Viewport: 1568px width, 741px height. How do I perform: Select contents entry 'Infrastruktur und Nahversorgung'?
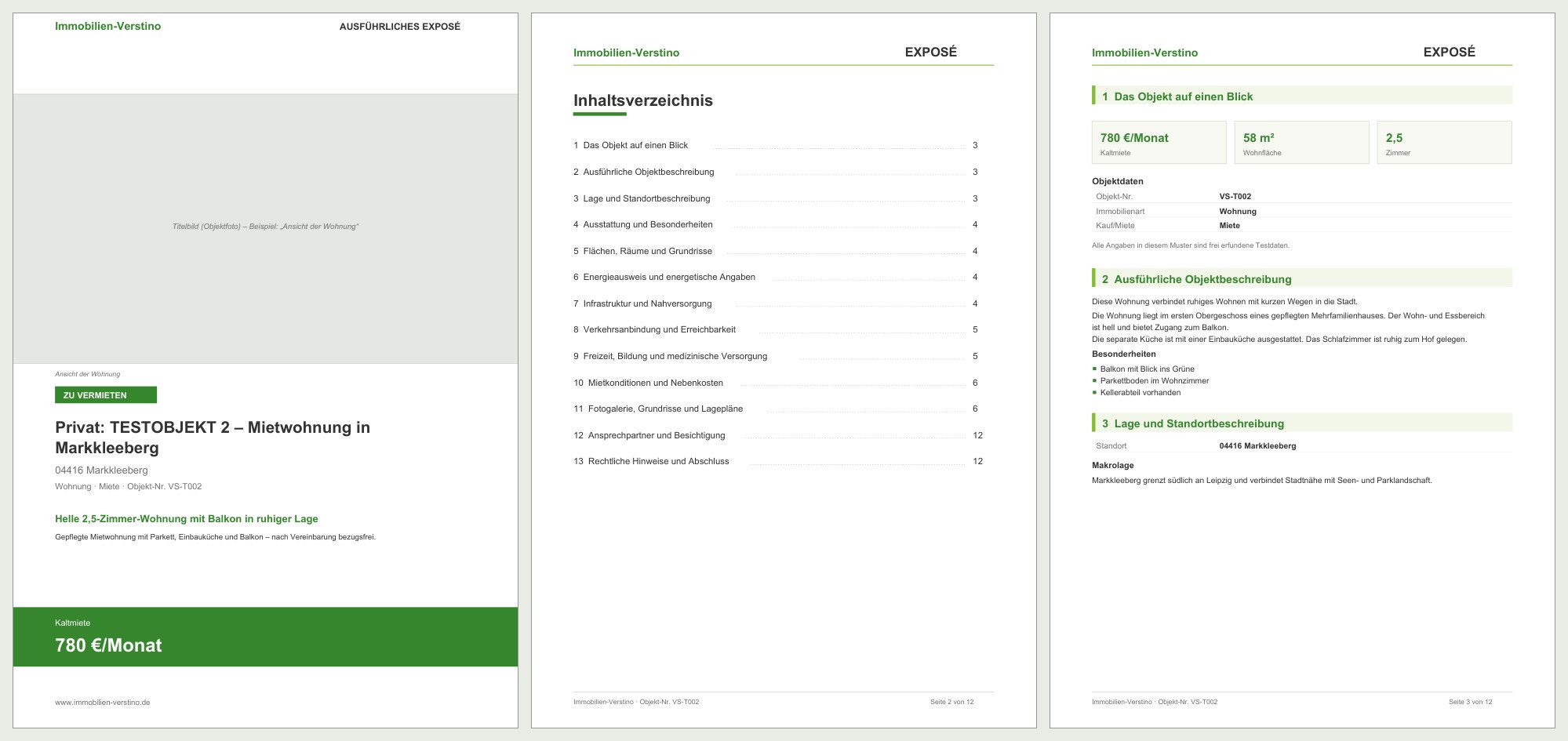pos(776,303)
